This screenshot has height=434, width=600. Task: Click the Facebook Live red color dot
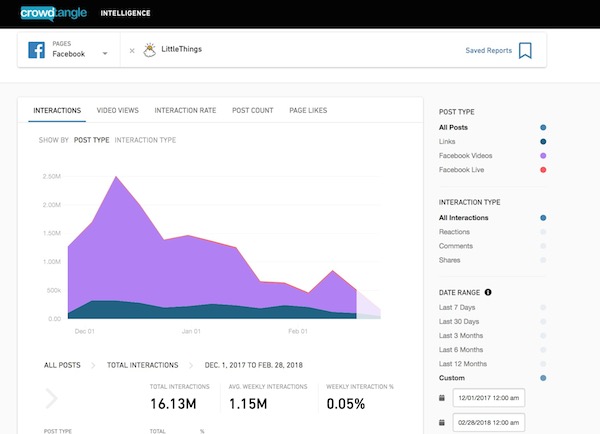coord(543,170)
